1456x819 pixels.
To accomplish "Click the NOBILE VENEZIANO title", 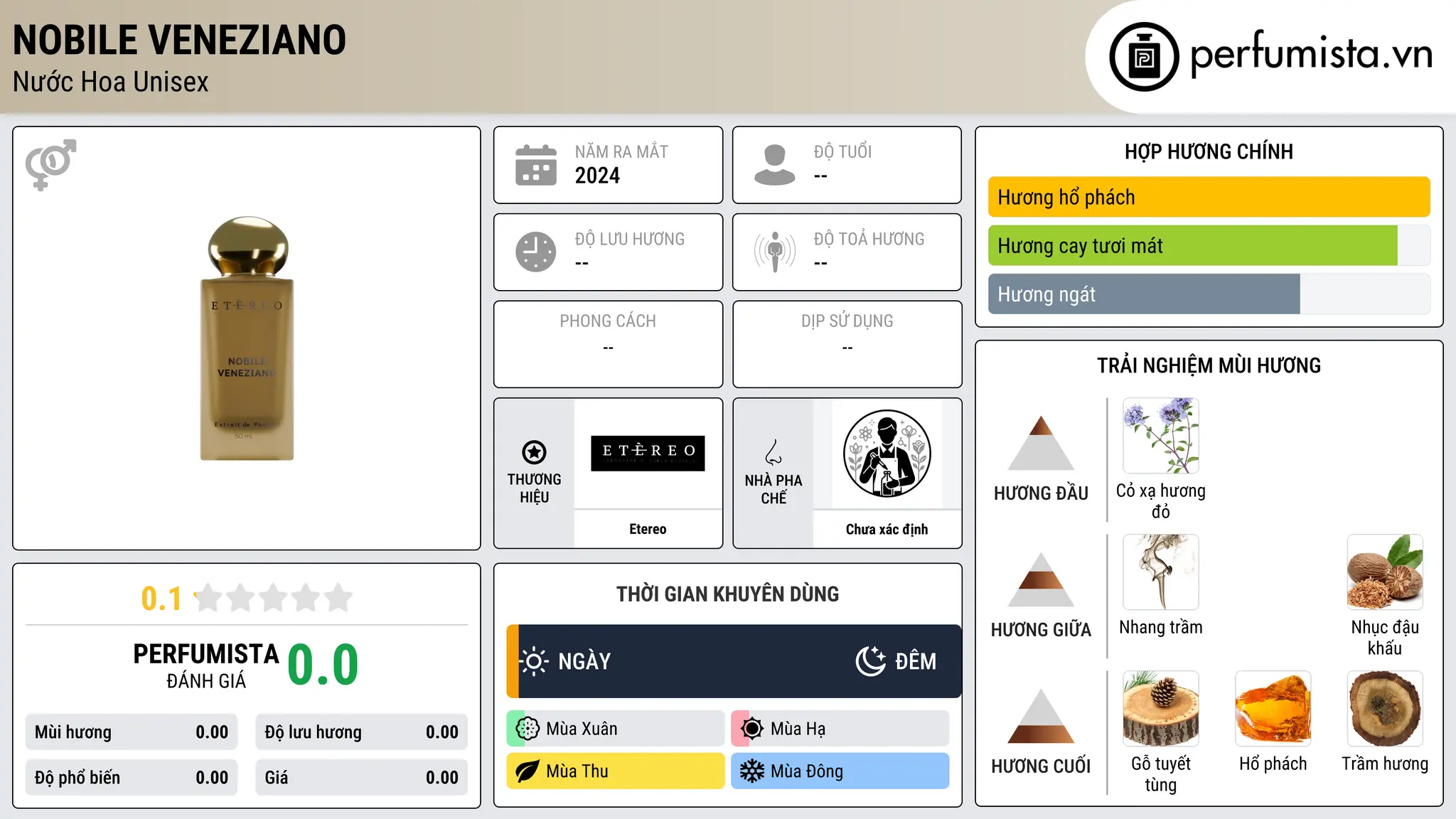I will (x=179, y=40).
